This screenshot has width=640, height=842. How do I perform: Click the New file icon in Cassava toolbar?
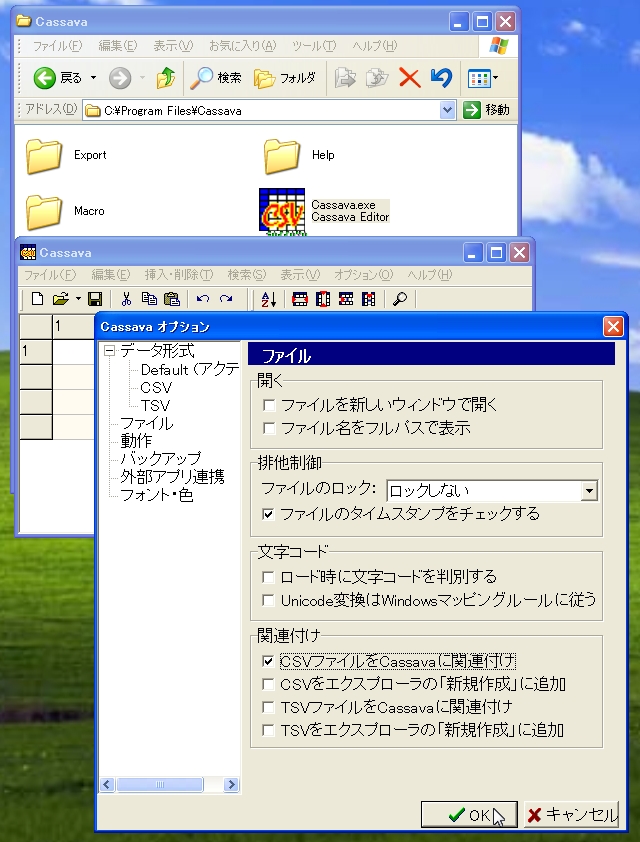coord(38,299)
